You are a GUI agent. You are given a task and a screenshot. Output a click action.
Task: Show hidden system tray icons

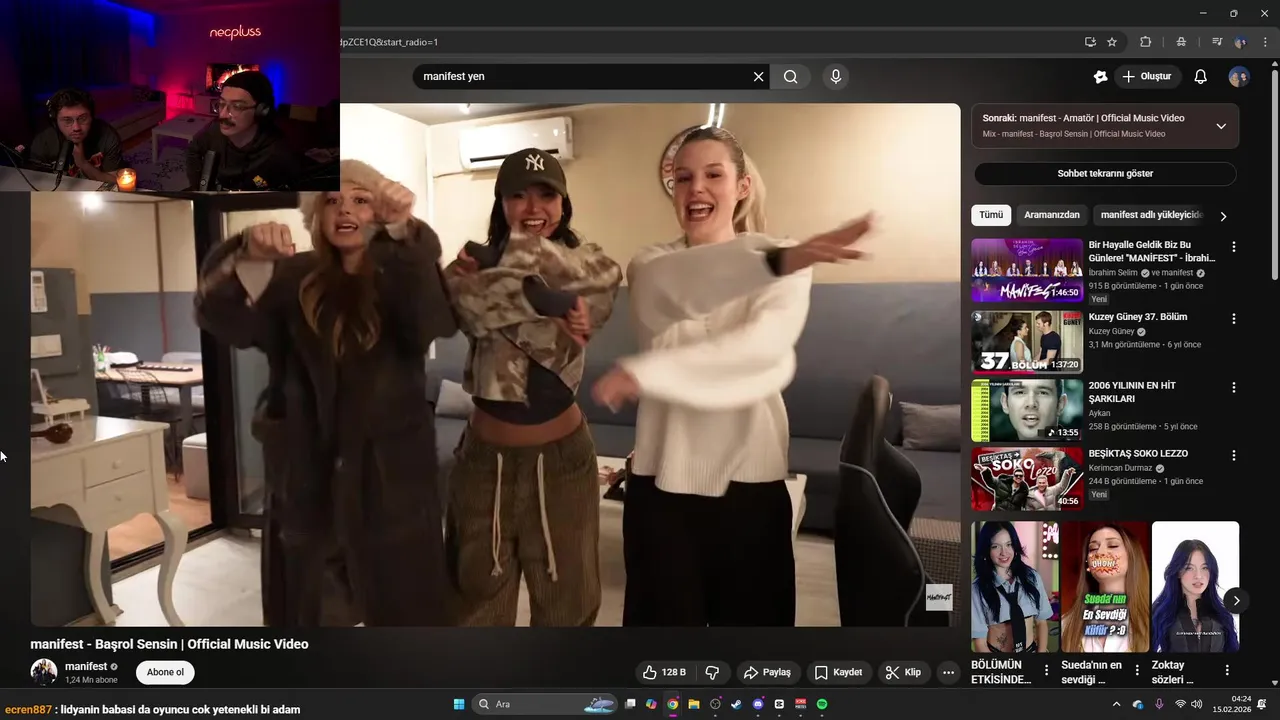click(x=1116, y=704)
